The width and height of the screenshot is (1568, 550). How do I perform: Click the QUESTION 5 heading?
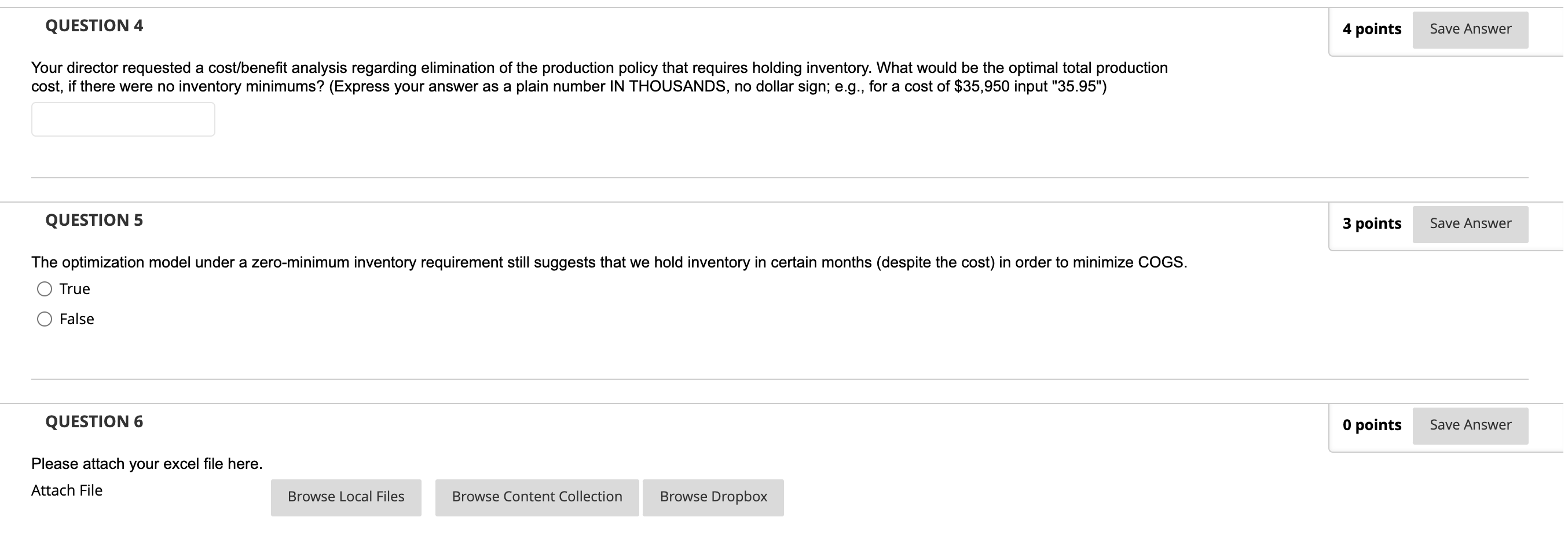coord(94,220)
